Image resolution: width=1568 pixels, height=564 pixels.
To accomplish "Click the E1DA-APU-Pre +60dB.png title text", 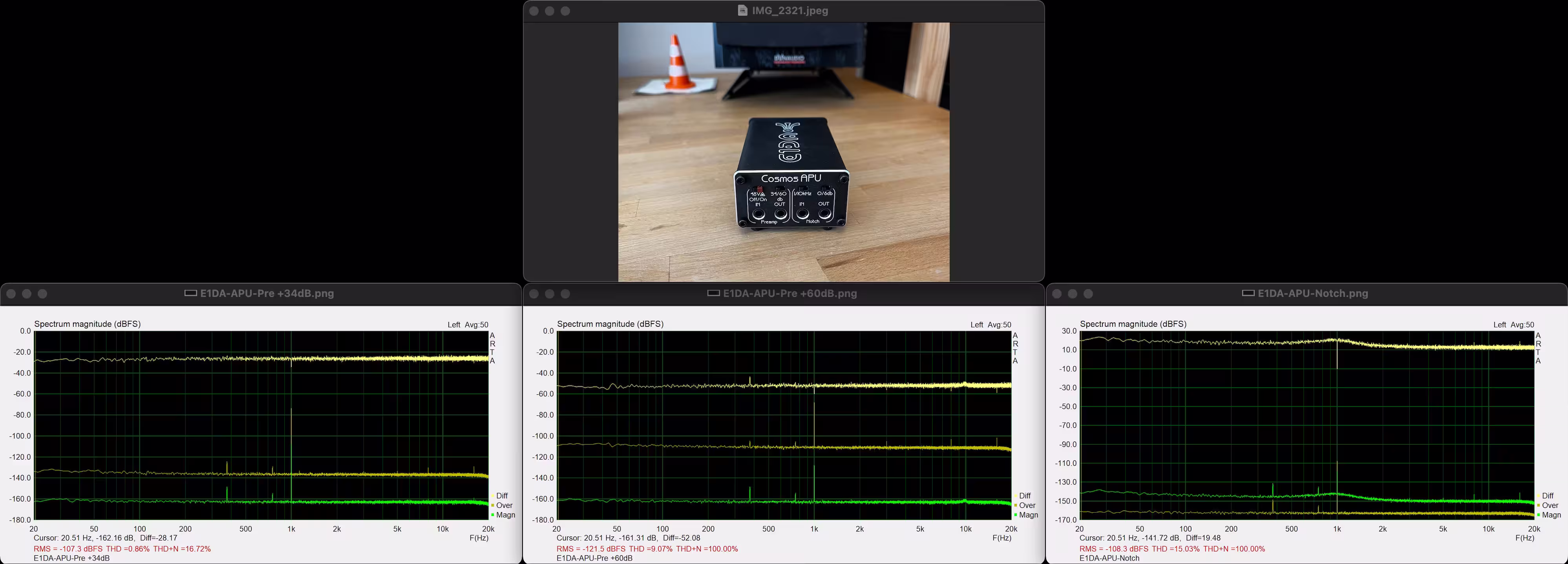I will 789,293.
